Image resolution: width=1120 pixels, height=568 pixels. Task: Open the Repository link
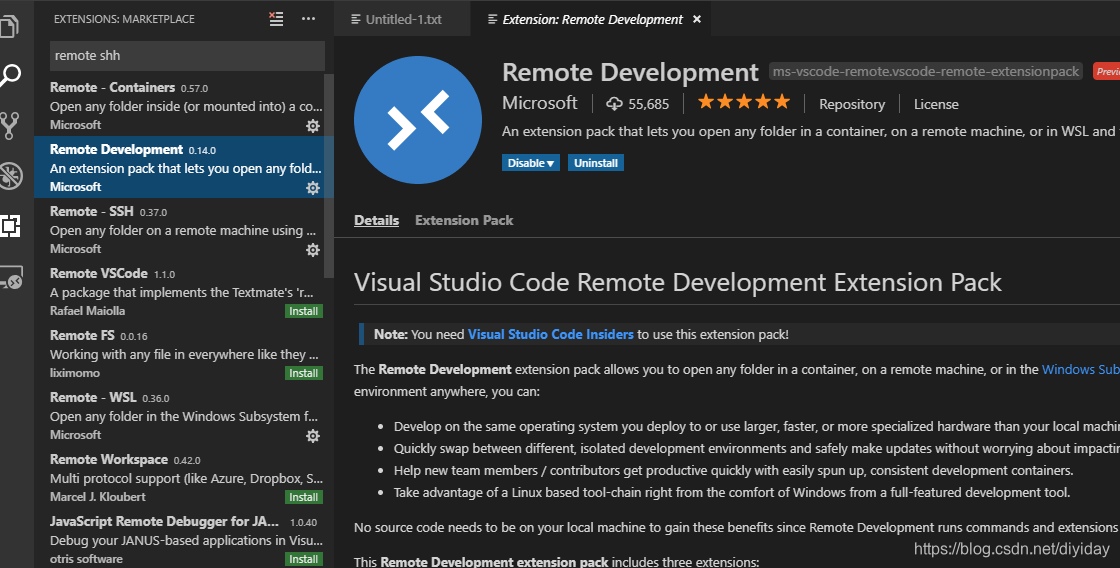(851, 104)
